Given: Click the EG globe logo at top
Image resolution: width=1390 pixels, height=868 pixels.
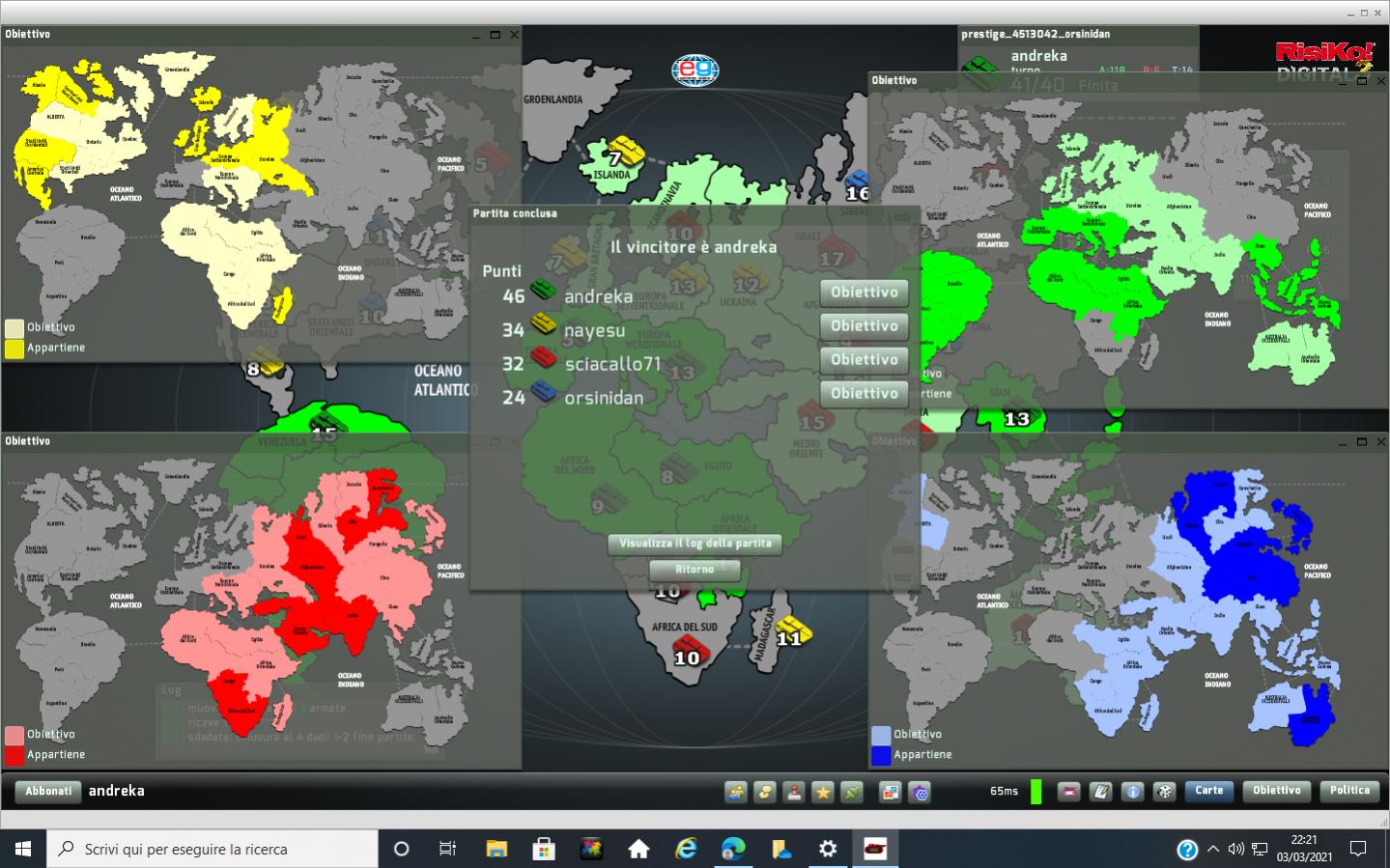Looking at the screenshot, I should click(695, 70).
